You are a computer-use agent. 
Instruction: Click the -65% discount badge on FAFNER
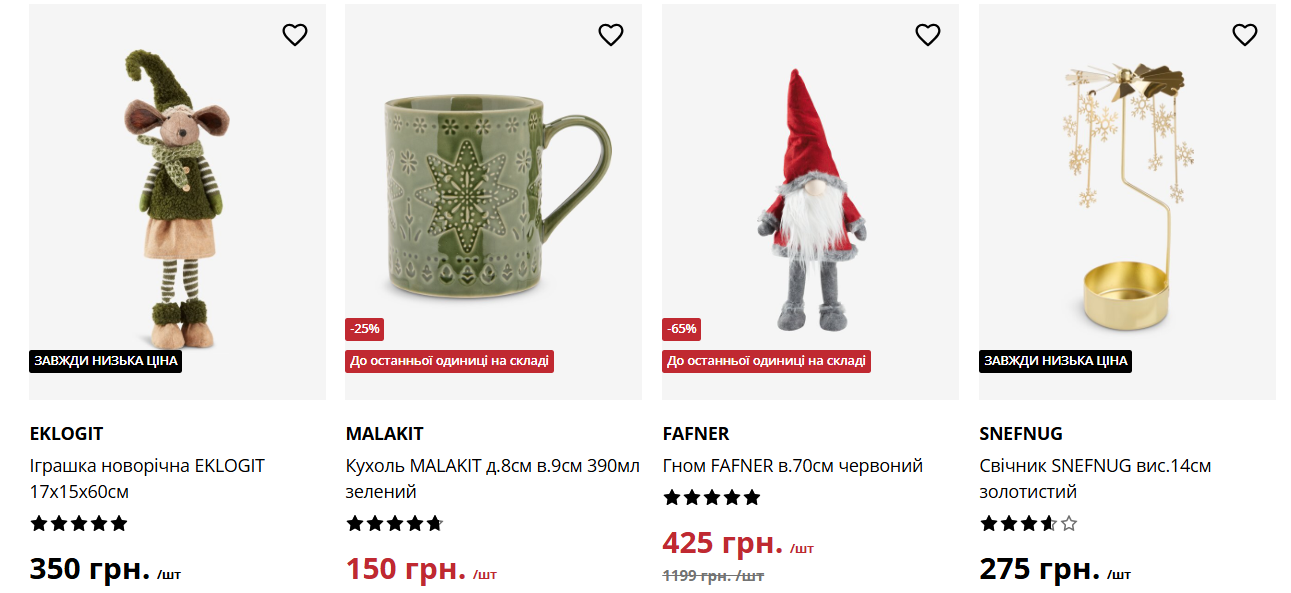pyautogui.click(x=681, y=329)
